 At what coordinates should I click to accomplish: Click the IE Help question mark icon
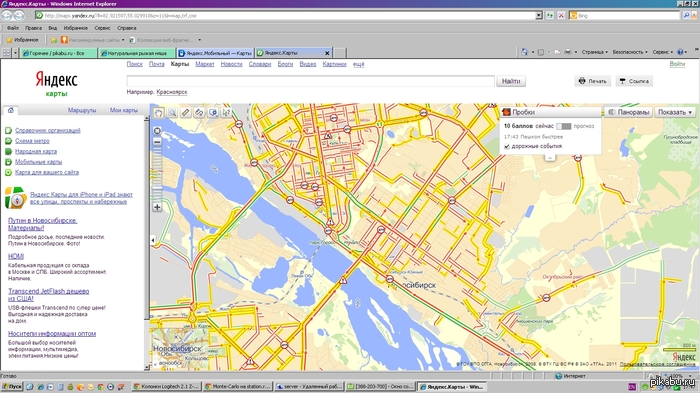click(680, 52)
